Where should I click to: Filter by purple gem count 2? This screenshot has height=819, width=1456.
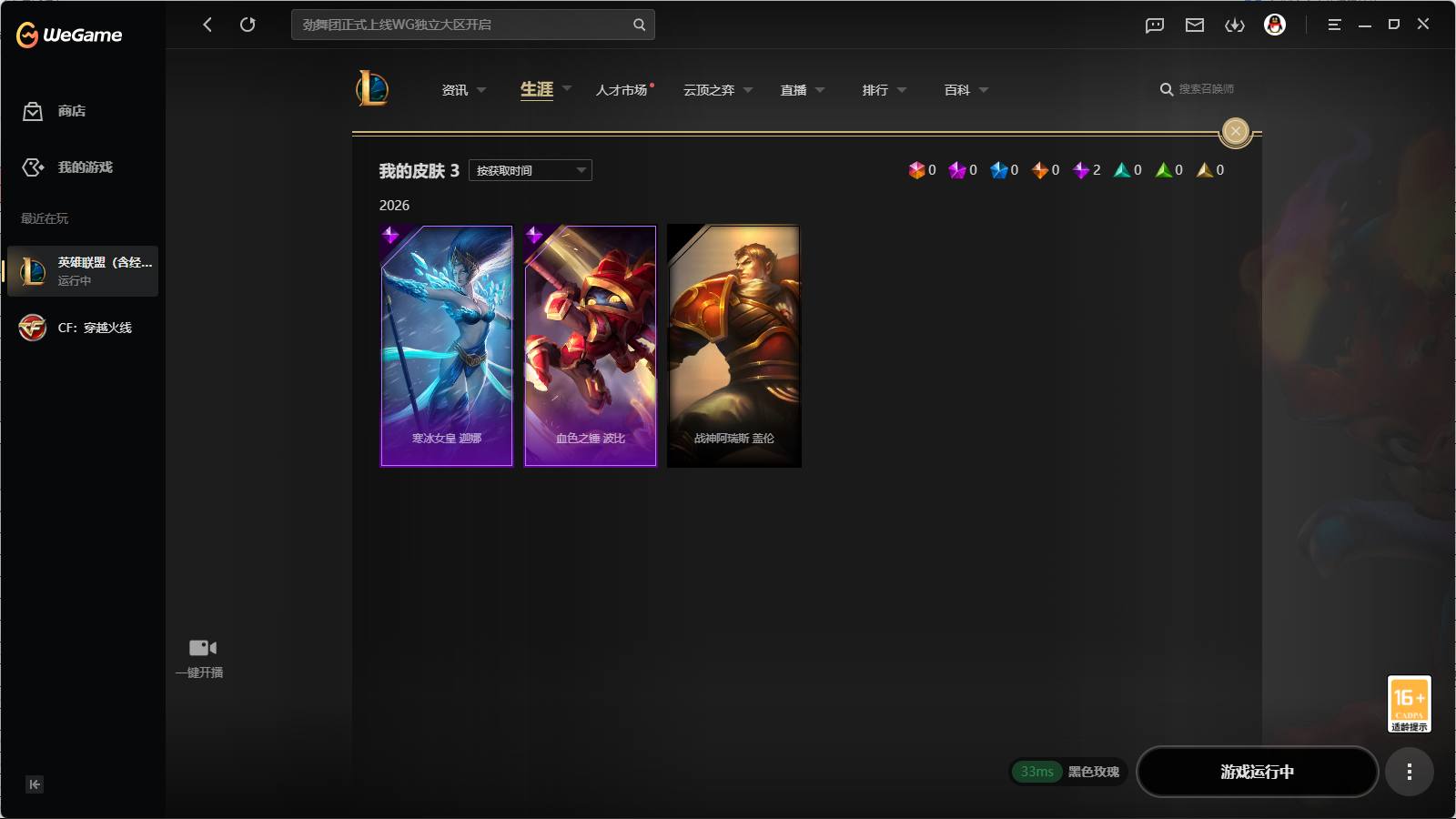[1087, 170]
